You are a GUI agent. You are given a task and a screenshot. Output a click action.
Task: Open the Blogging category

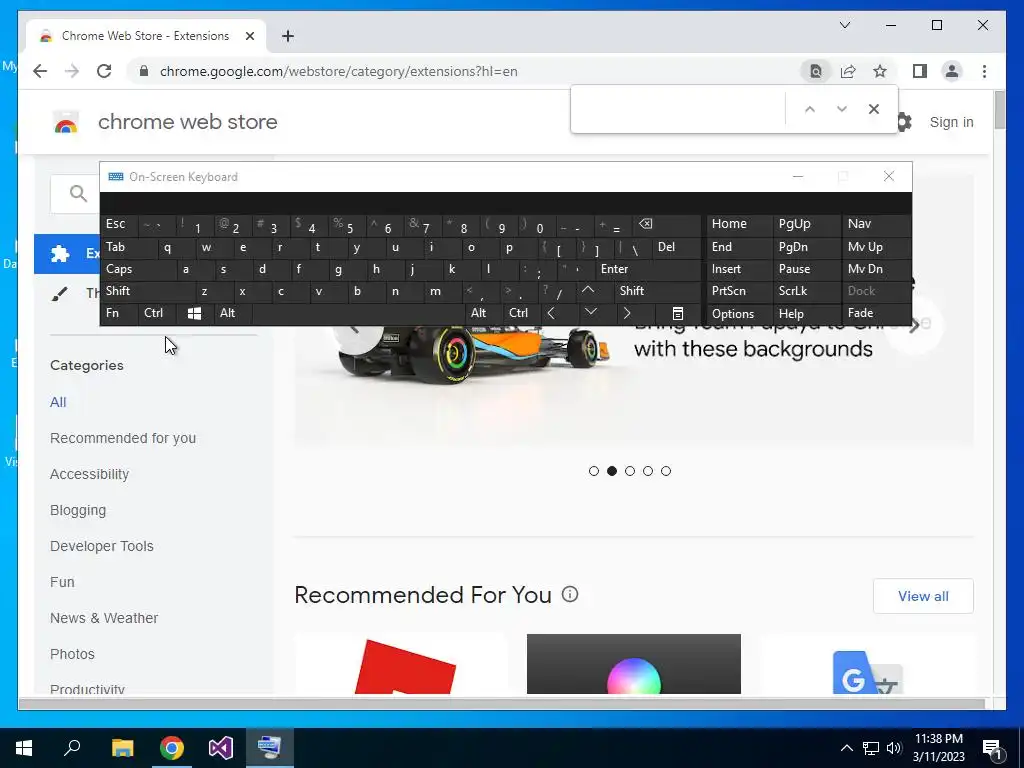tap(78, 510)
